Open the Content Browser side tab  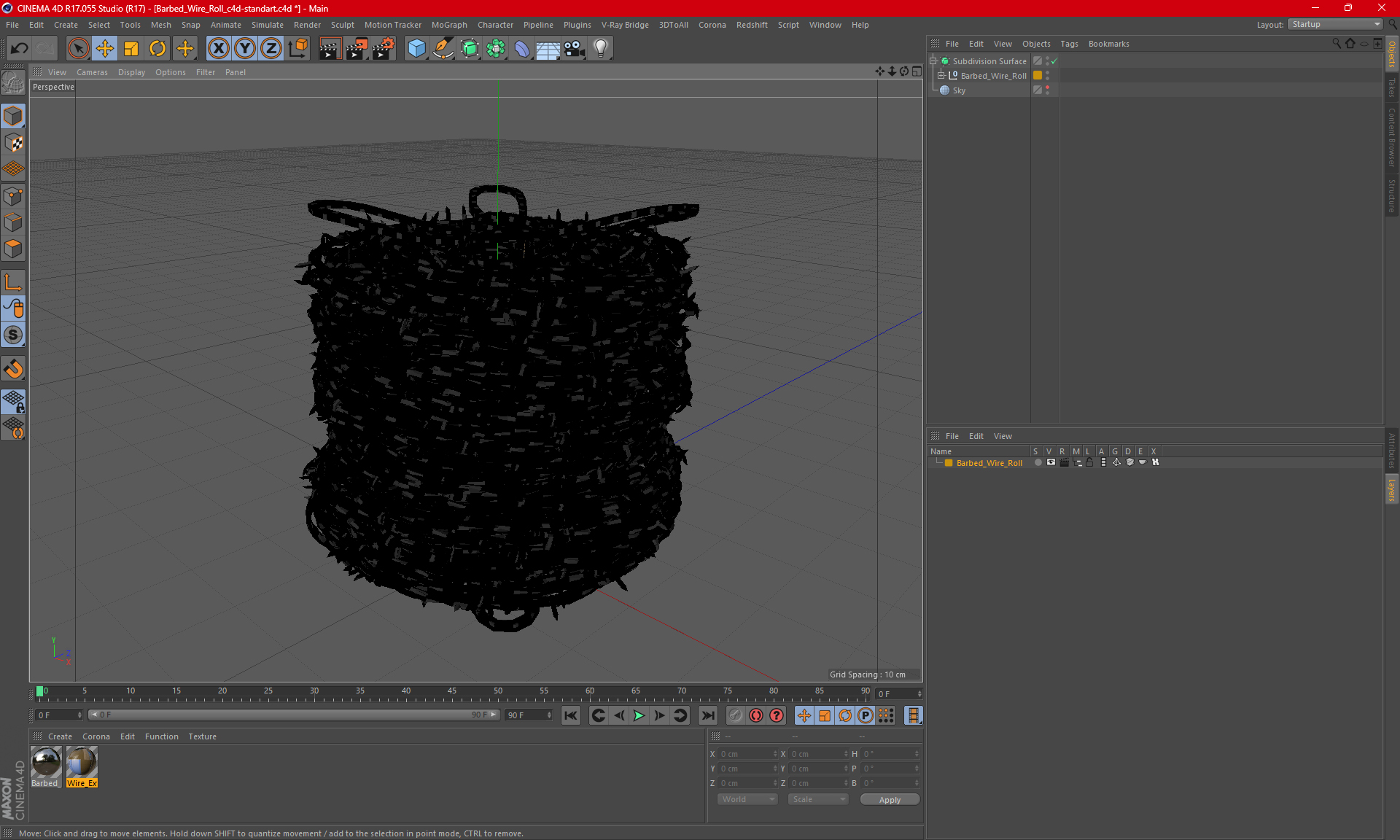[x=1392, y=137]
